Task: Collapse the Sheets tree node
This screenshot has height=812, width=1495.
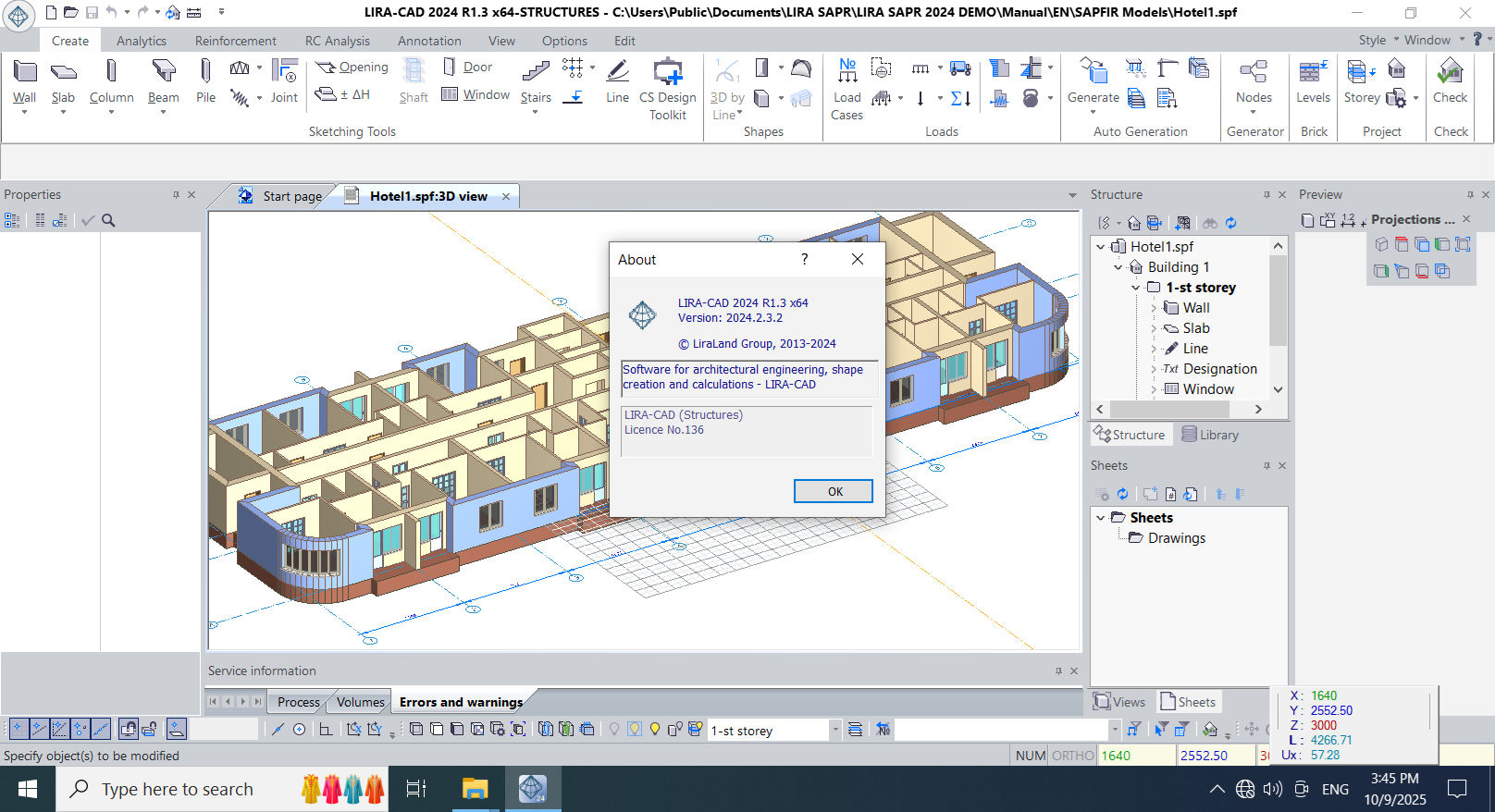Action: click(x=1100, y=518)
